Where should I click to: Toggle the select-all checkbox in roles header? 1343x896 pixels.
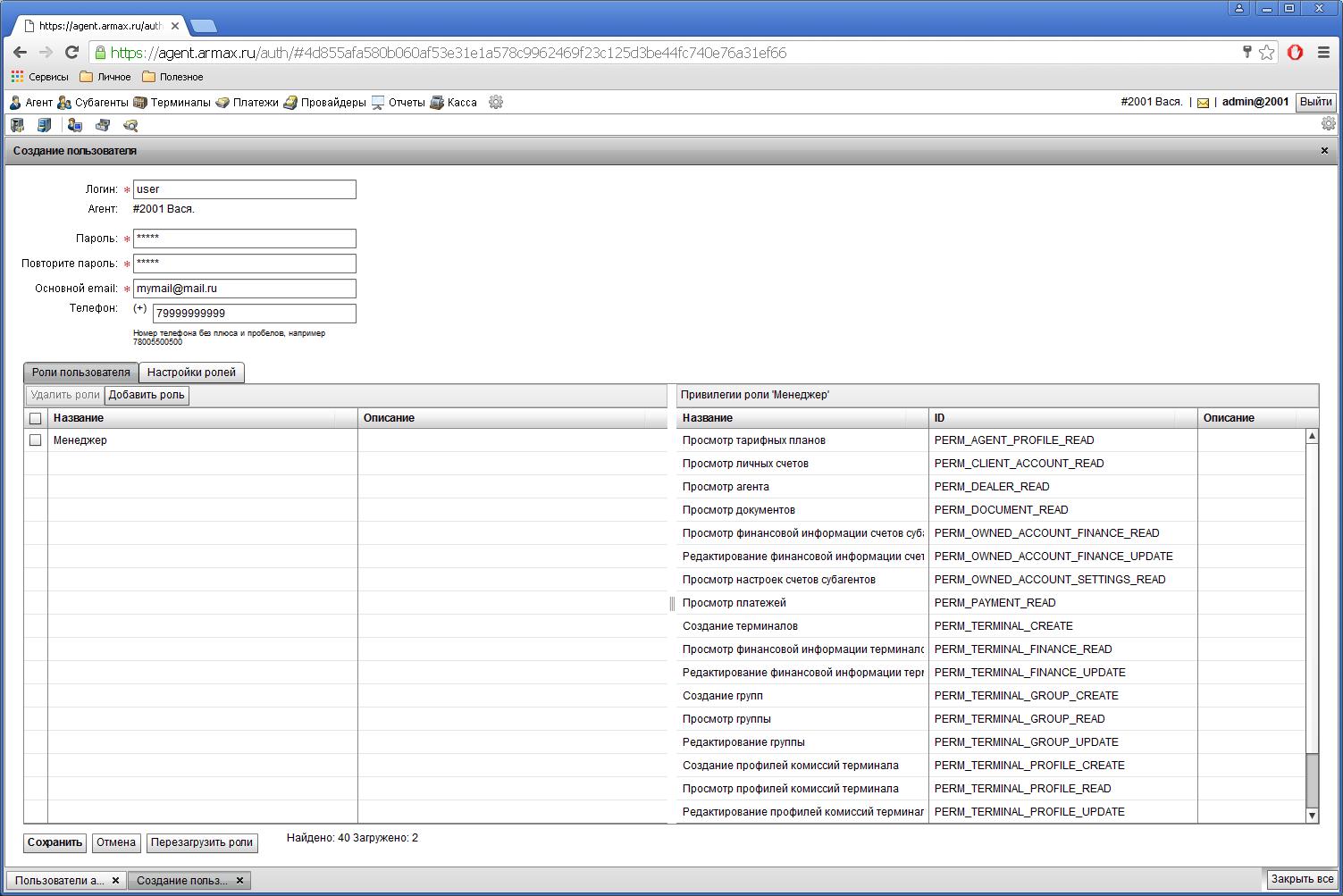tap(36, 418)
